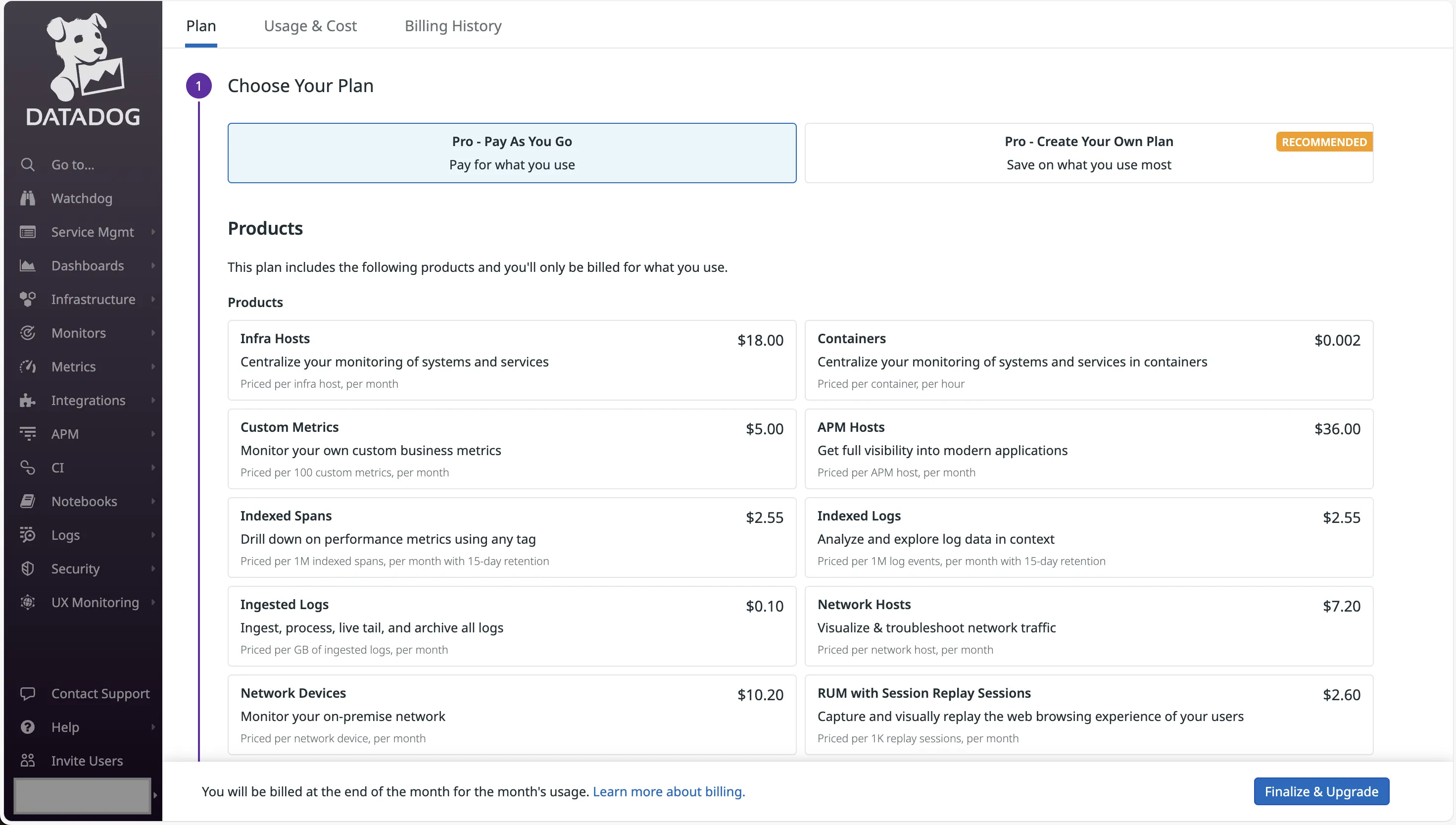Select the Pro - Create Your Own Plan option

1088,153
